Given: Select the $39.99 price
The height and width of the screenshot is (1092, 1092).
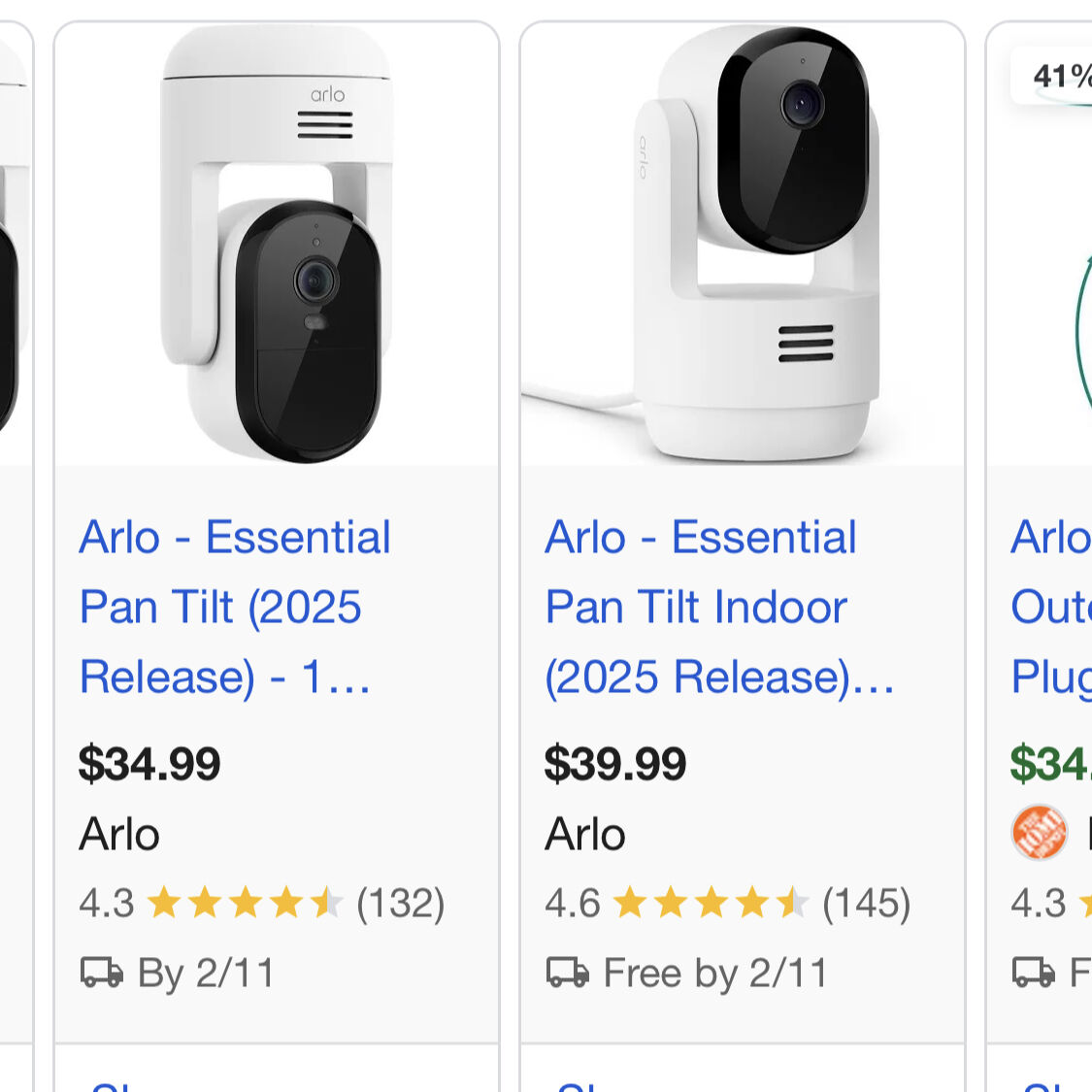Looking at the screenshot, I should [615, 764].
